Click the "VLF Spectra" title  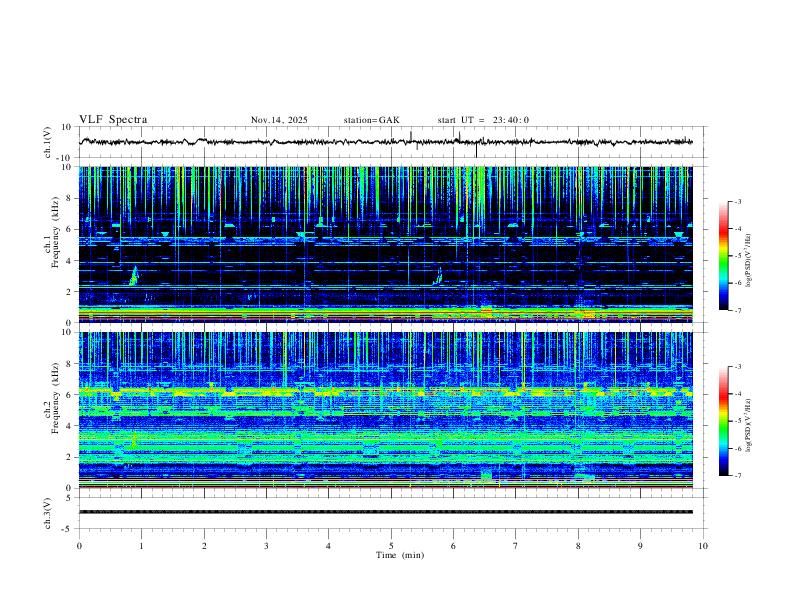pos(113,120)
